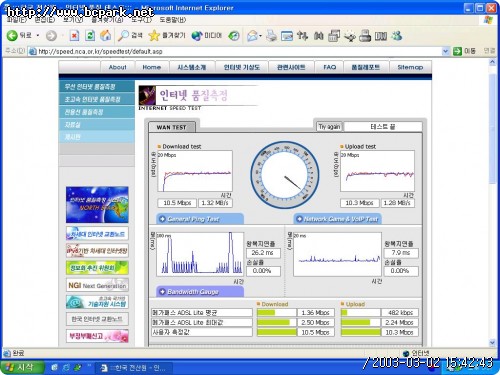
Task: Click the Try again button
Action: tap(329, 127)
